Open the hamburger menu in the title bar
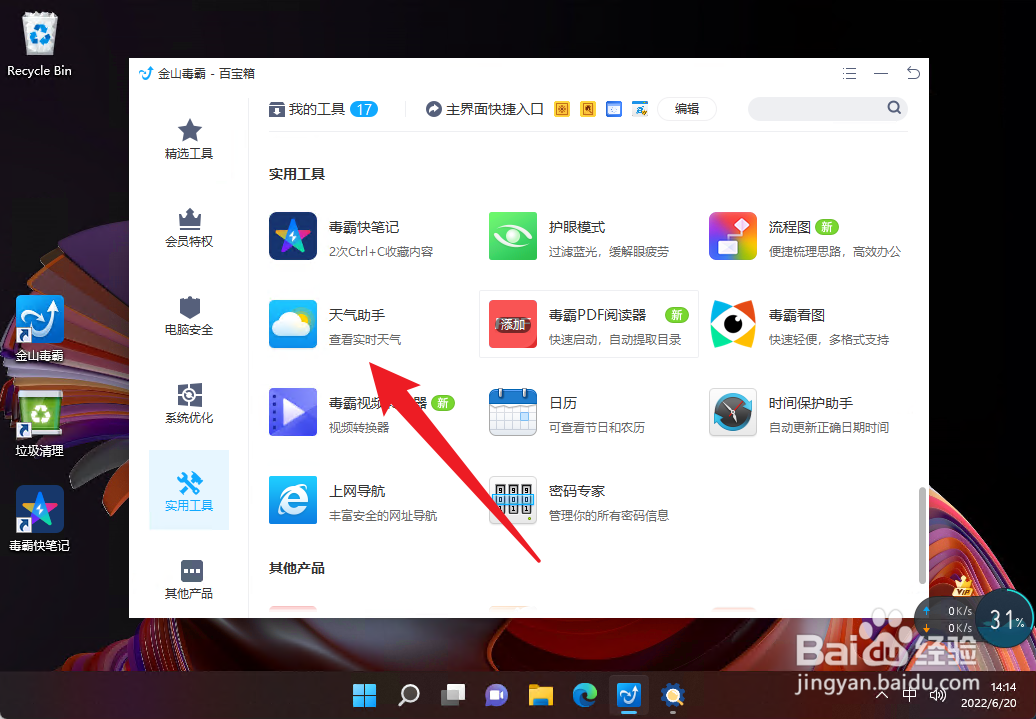This screenshot has height=719, width=1036. [x=850, y=73]
